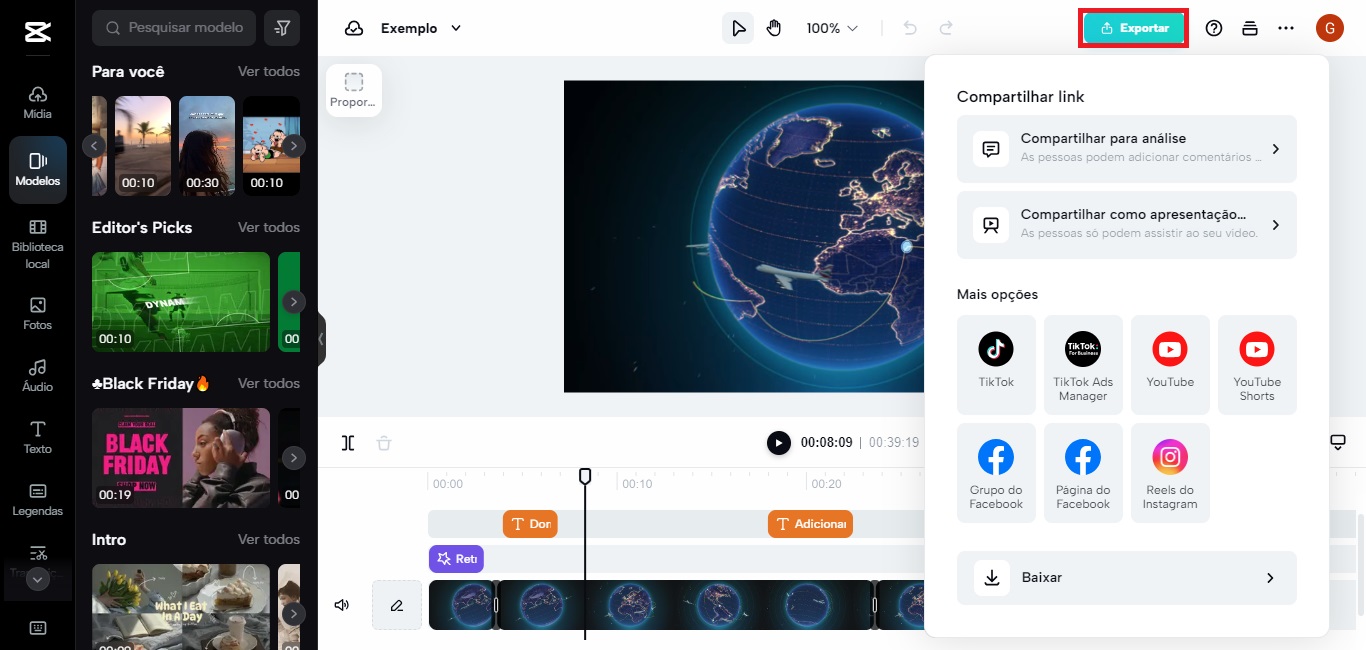The width and height of the screenshot is (1366, 650).
Task: Show next Intro templates
Action: (x=293, y=614)
